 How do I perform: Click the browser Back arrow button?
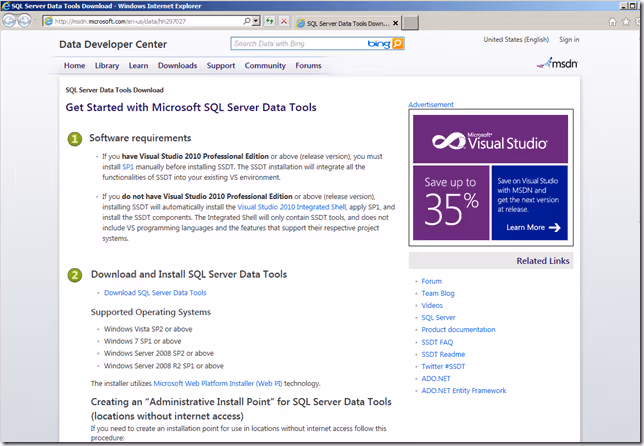coord(9,21)
